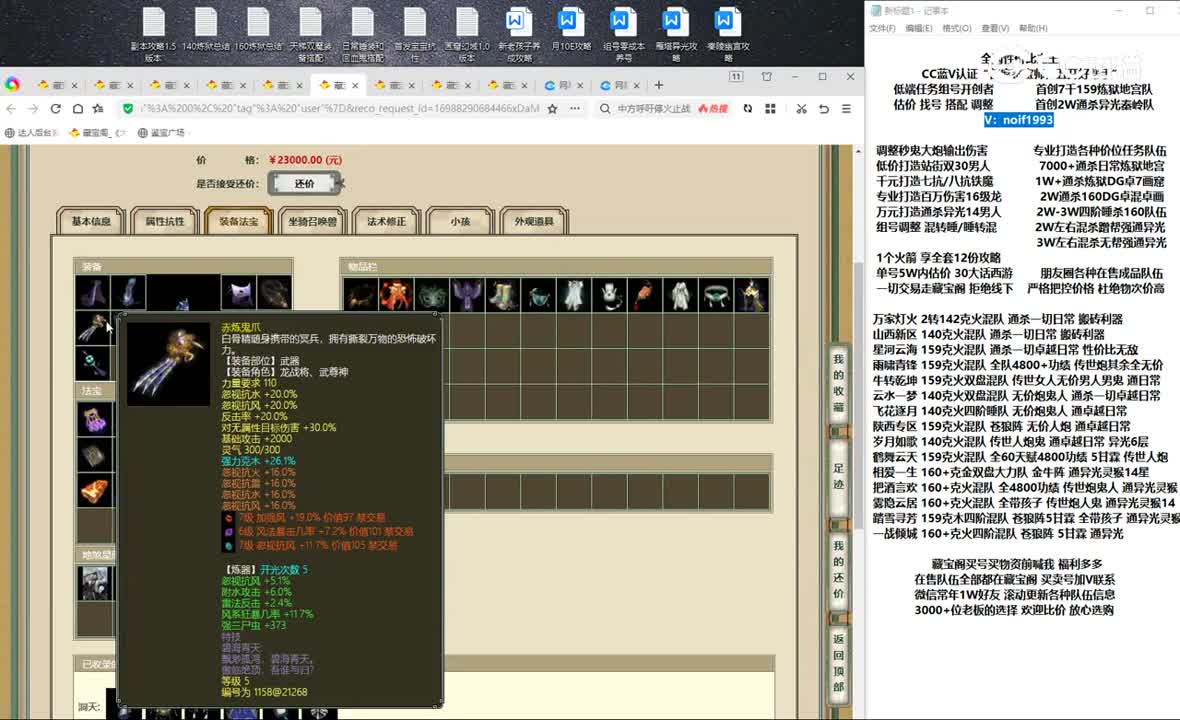1180x720 pixels.
Task: Open 我的收藏 in the right sidebar
Action: tap(838, 382)
